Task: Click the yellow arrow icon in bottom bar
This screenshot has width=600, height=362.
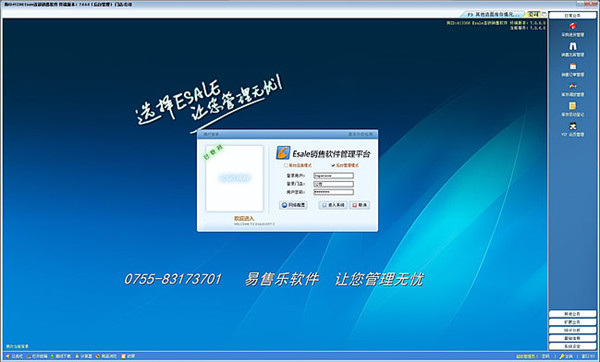Action: (8, 356)
